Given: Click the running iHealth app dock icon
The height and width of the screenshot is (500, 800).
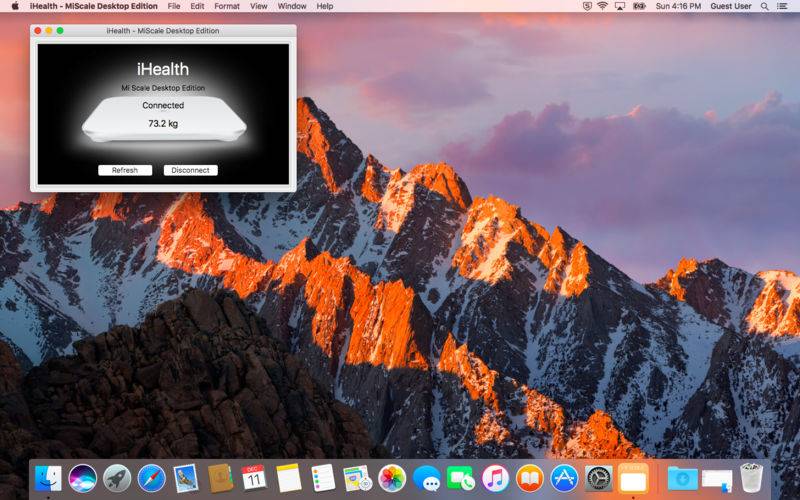Looking at the screenshot, I should 633,478.
